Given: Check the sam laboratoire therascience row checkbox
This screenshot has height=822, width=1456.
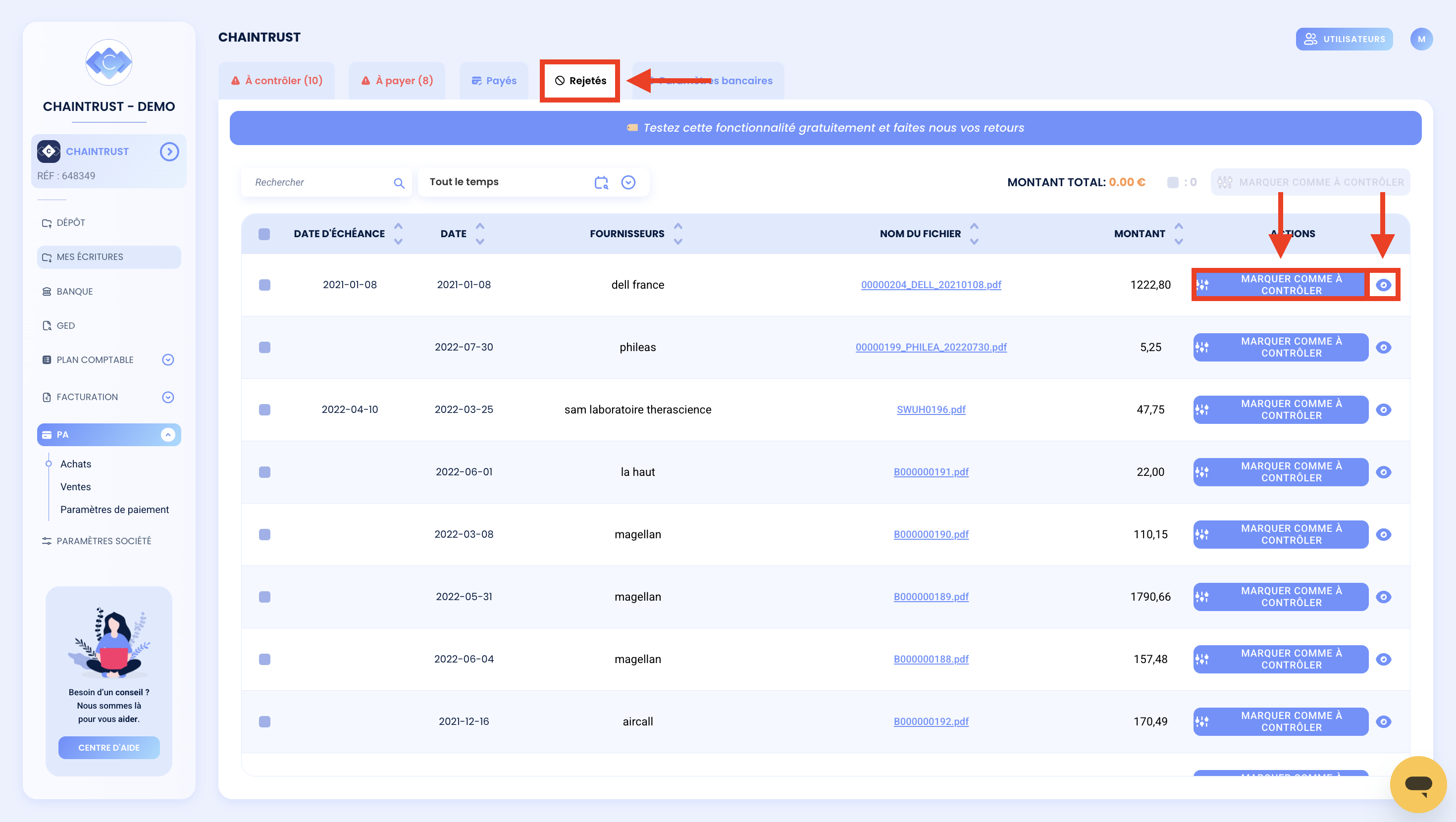Looking at the screenshot, I should [x=264, y=410].
